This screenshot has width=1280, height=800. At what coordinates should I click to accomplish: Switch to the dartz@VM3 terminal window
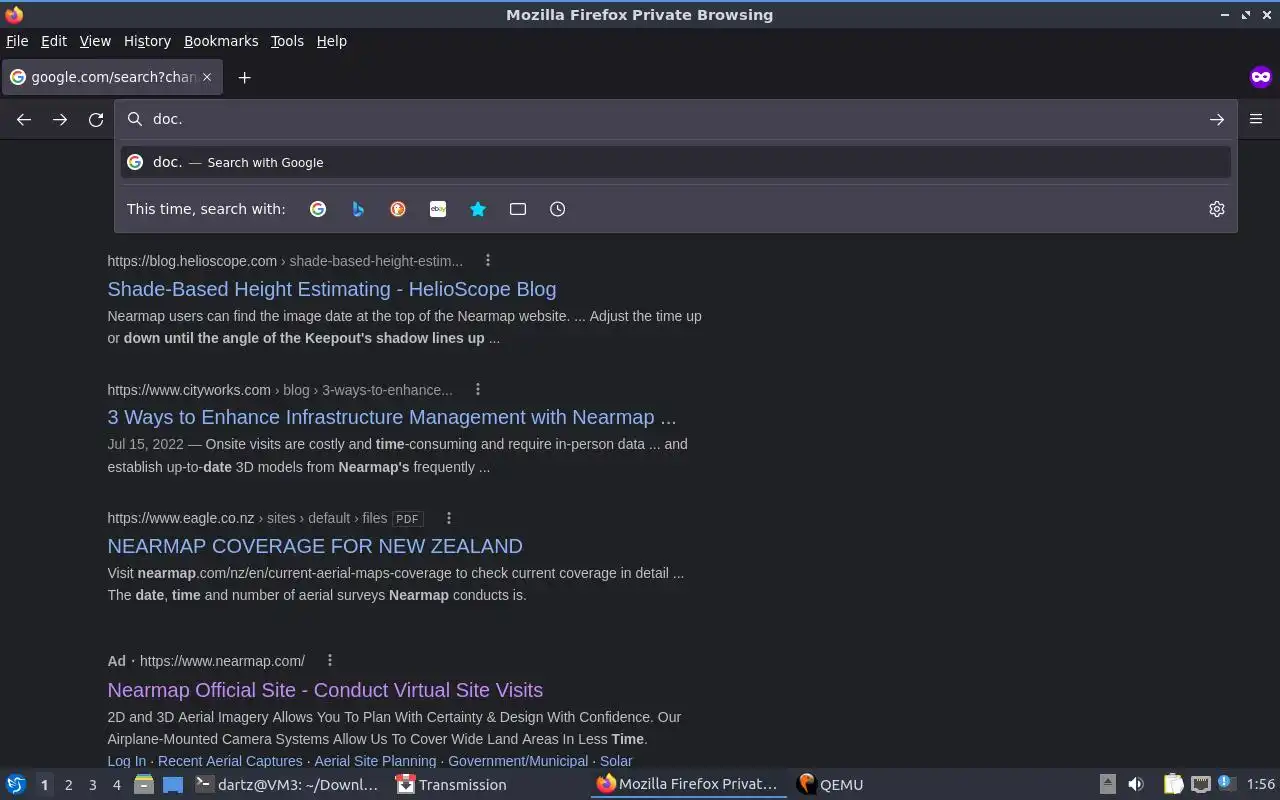click(287, 785)
